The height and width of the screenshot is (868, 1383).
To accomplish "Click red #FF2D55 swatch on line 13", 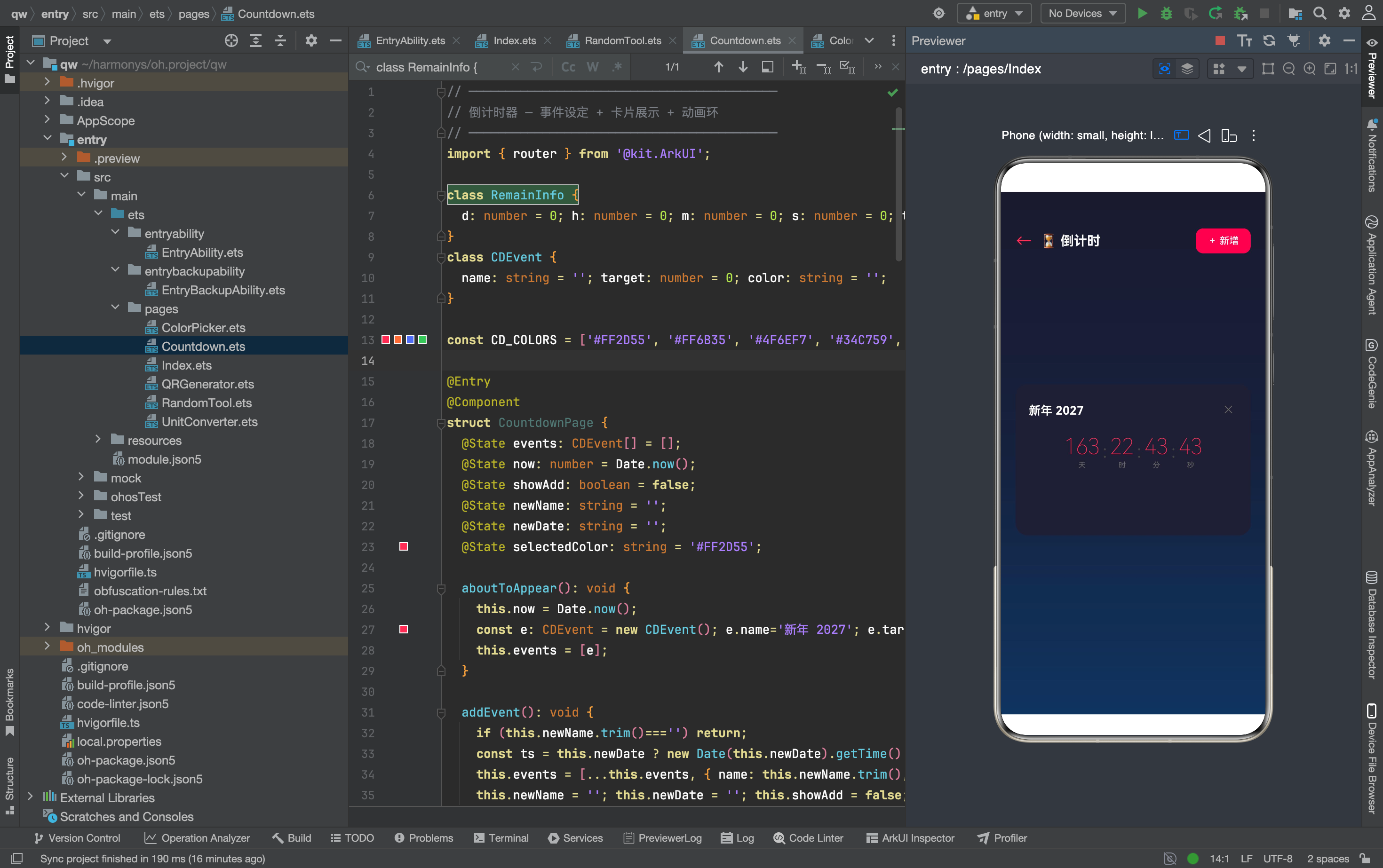I will click(x=385, y=340).
